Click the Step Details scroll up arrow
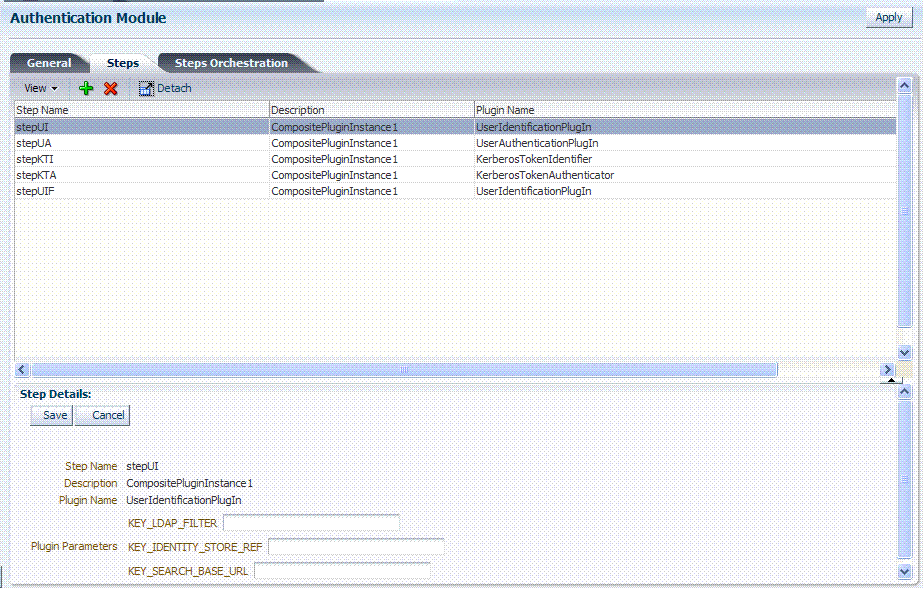Viewport: 923px width, 589px height. coord(905,391)
